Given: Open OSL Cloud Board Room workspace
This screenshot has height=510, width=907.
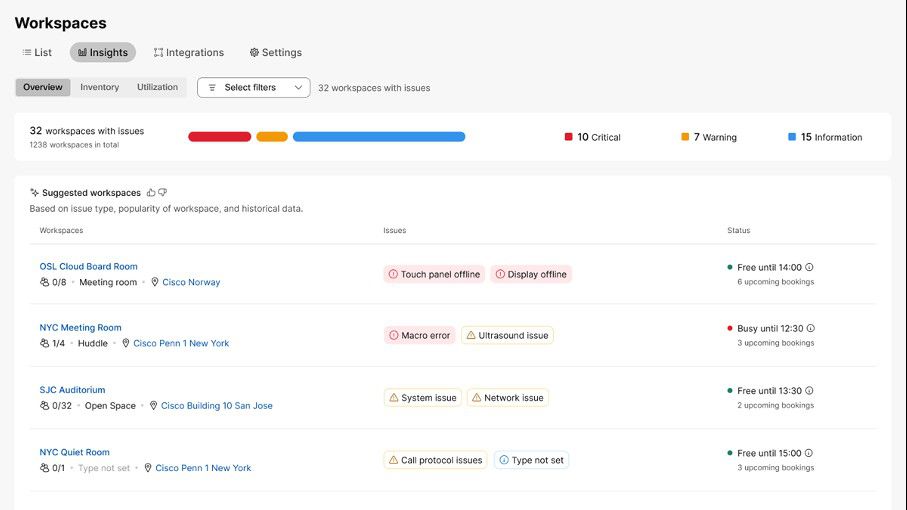Looking at the screenshot, I should tap(88, 267).
